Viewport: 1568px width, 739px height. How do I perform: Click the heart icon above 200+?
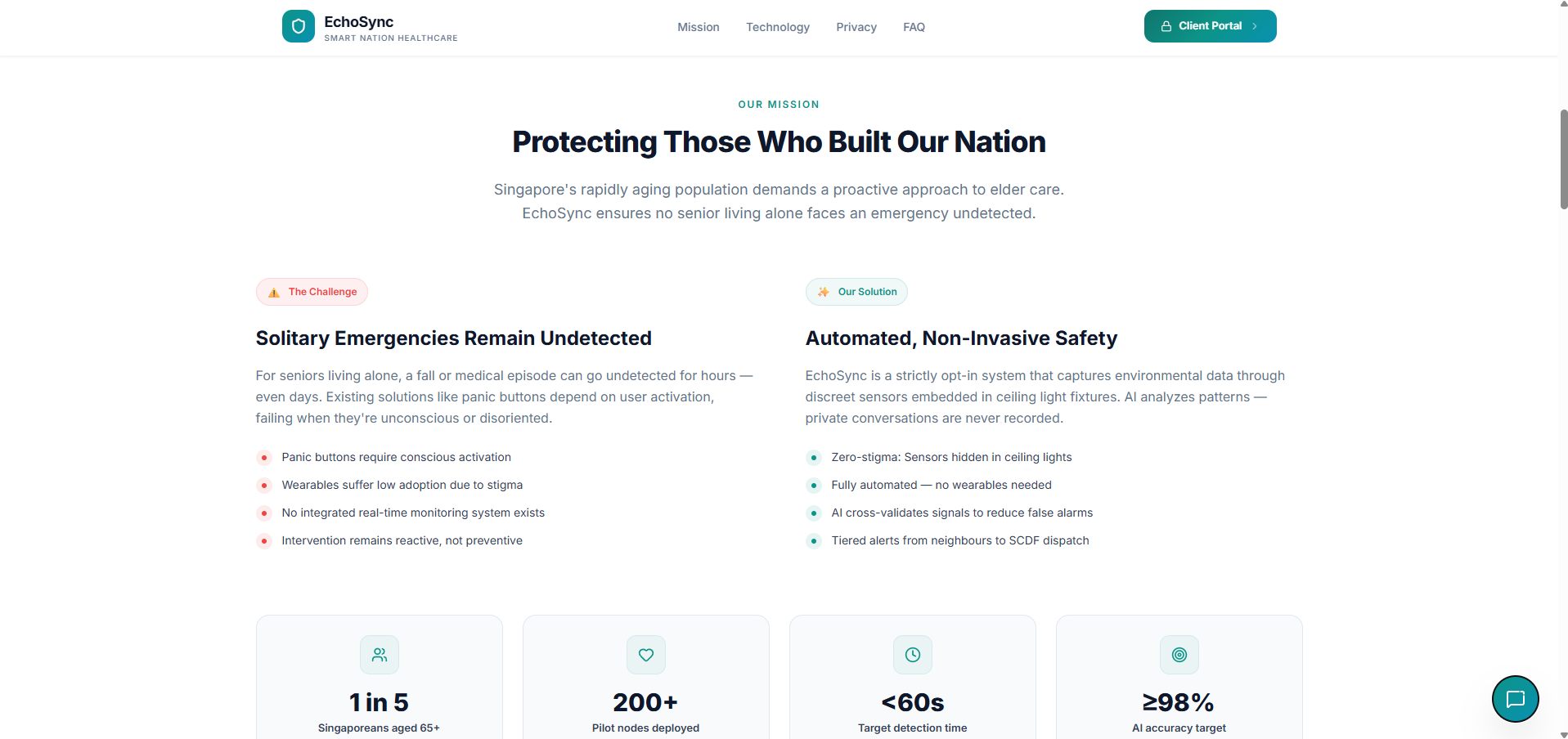click(x=646, y=655)
